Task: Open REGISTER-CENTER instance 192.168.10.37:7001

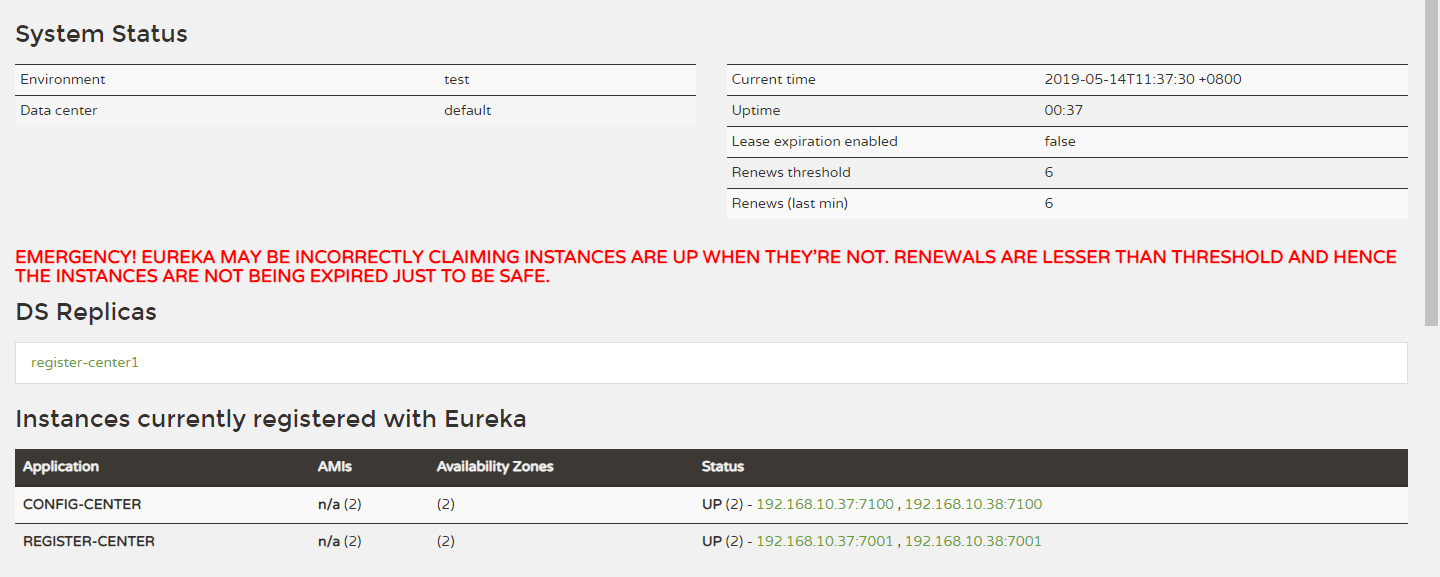Action: [x=824, y=542]
